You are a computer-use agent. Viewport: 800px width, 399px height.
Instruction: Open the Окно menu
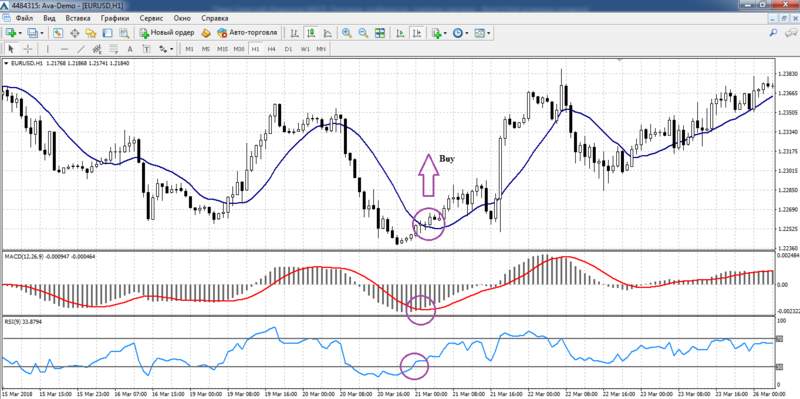(x=182, y=18)
